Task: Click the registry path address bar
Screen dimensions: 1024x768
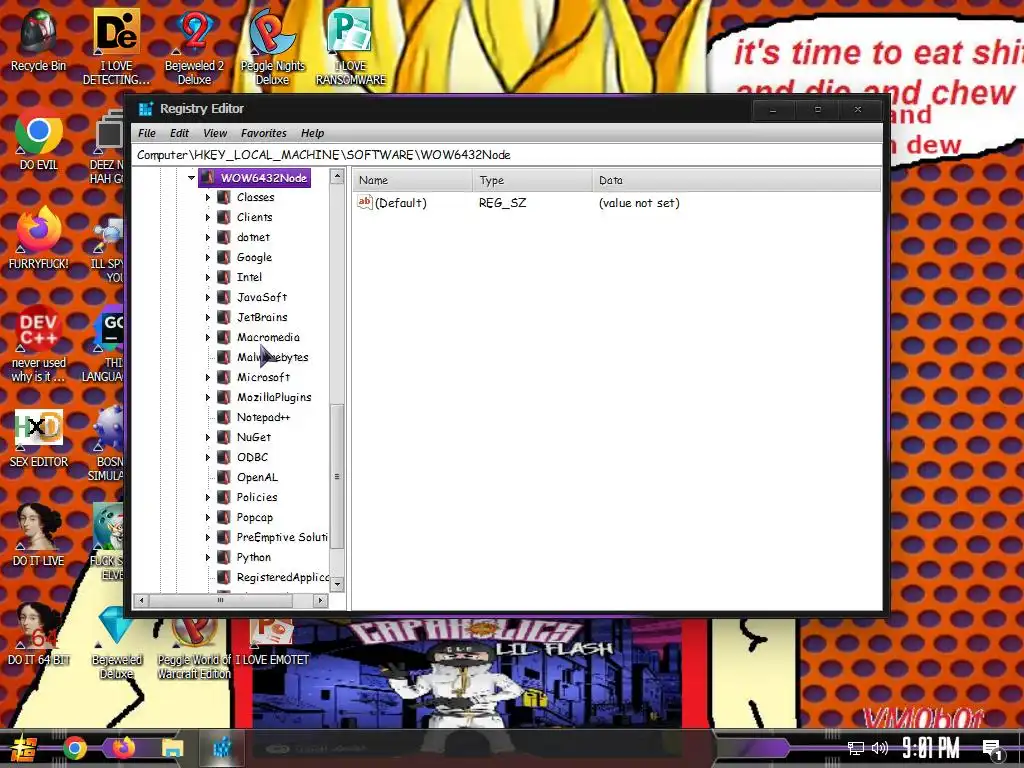Action: click(507, 155)
